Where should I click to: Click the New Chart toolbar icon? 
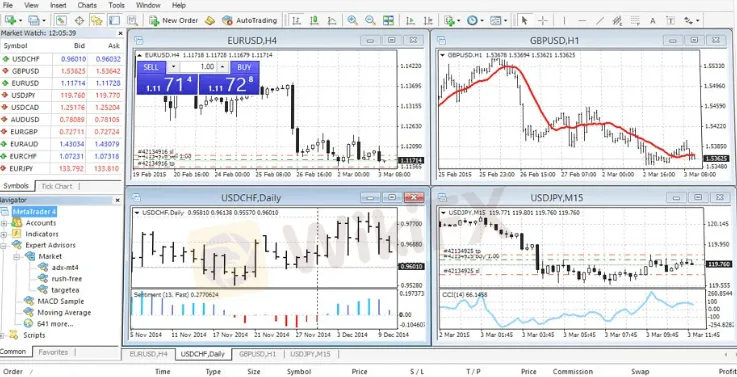point(10,20)
